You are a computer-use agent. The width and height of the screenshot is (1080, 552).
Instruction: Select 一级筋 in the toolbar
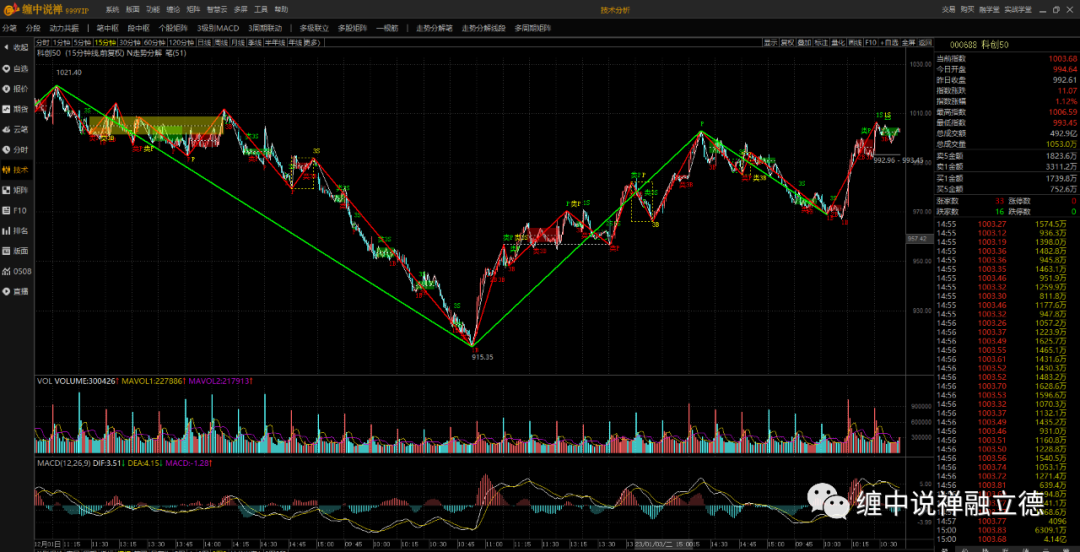pyautogui.click(x=387, y=28)
